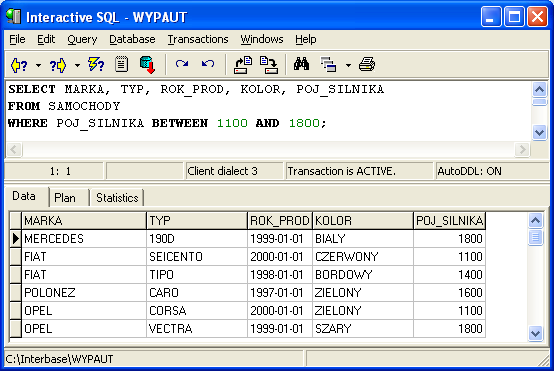
Task: Click the MARKA column header
Action: click(84, 221)
